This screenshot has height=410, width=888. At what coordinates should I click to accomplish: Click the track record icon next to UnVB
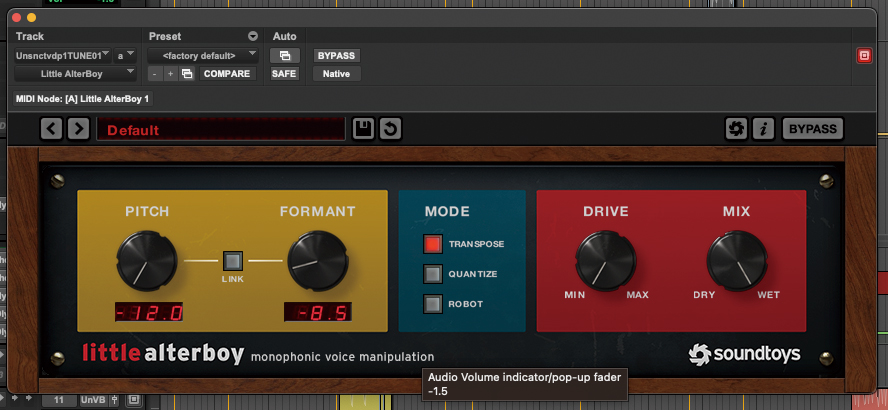point(133,400)
